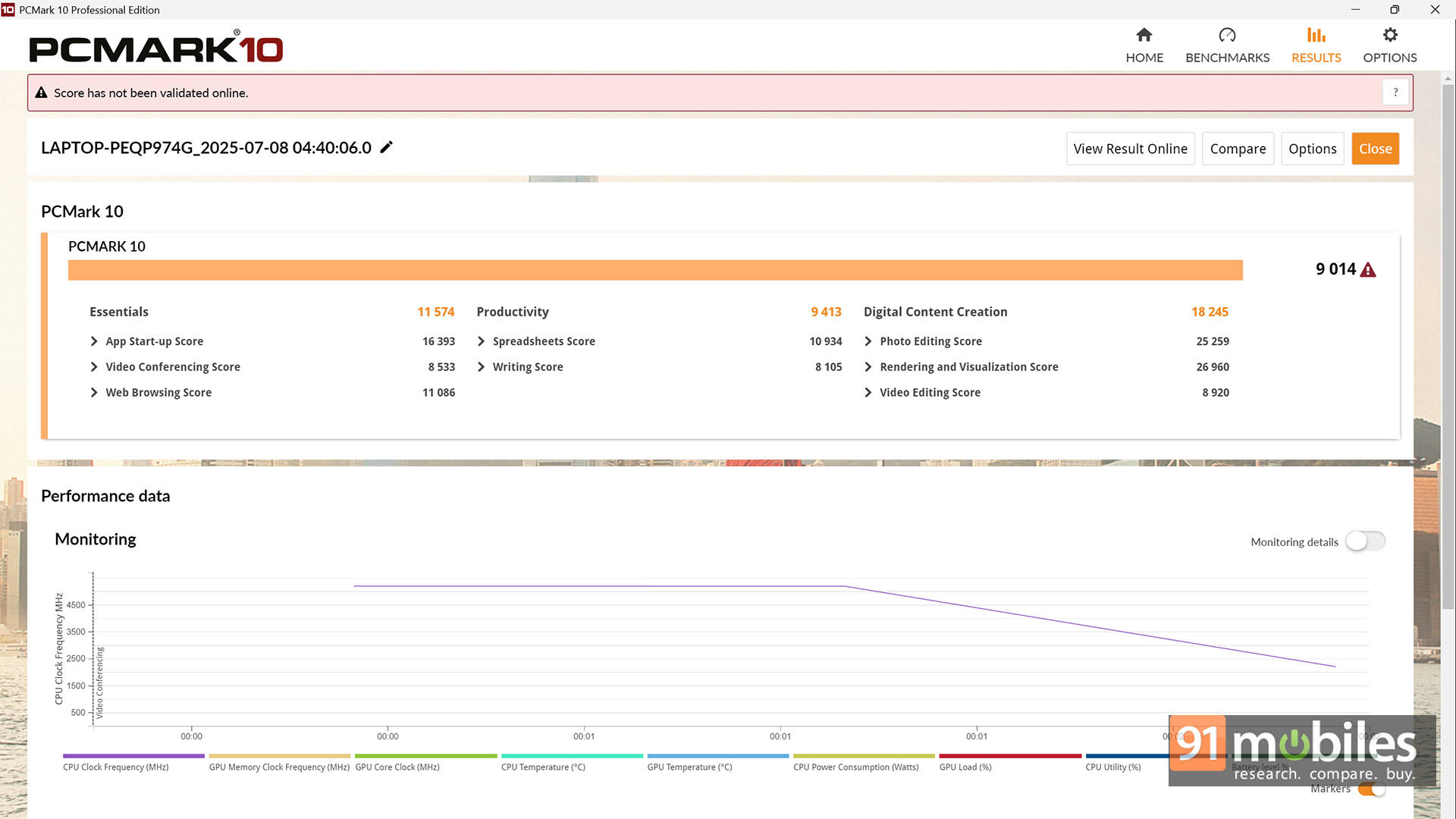This screenshot has width=1456, height=819.
Task: Click the Spreadsheets value 10 934
Action: click(825, 341)
